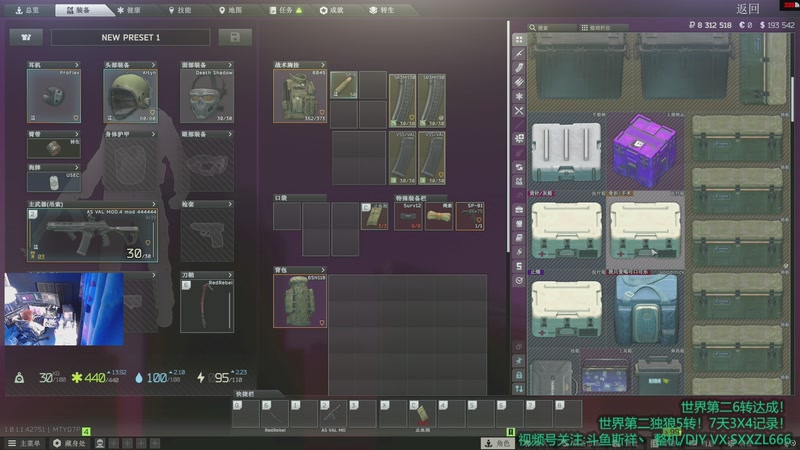
Task: Expand the 刀鞘 sheath slot arrow
Action: pyautogui.click(x=230, y=274)
